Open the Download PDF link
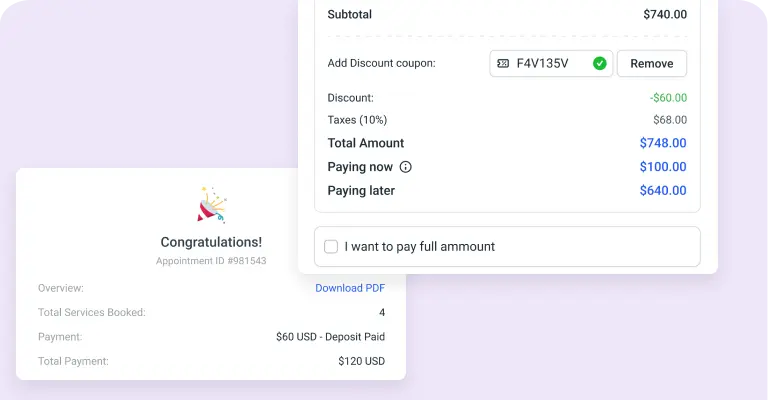Image resolution: width=768 pixels, height=400 pixels. tap(350, 288)
